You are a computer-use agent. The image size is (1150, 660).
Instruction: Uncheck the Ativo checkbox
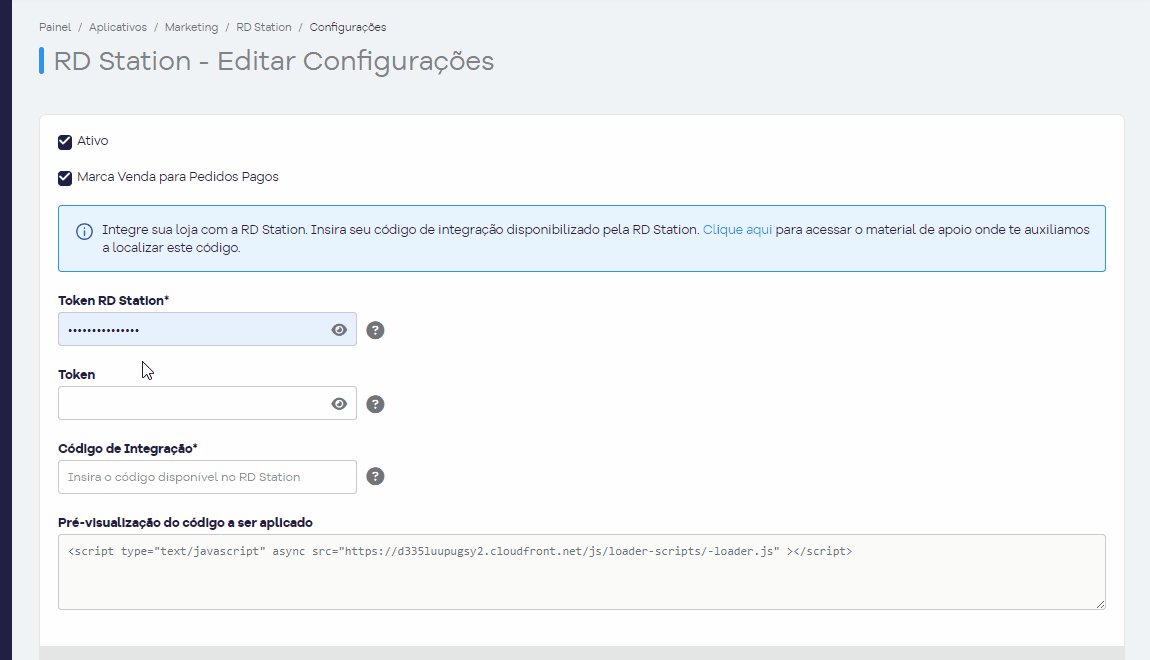click(x=65, y=142)
